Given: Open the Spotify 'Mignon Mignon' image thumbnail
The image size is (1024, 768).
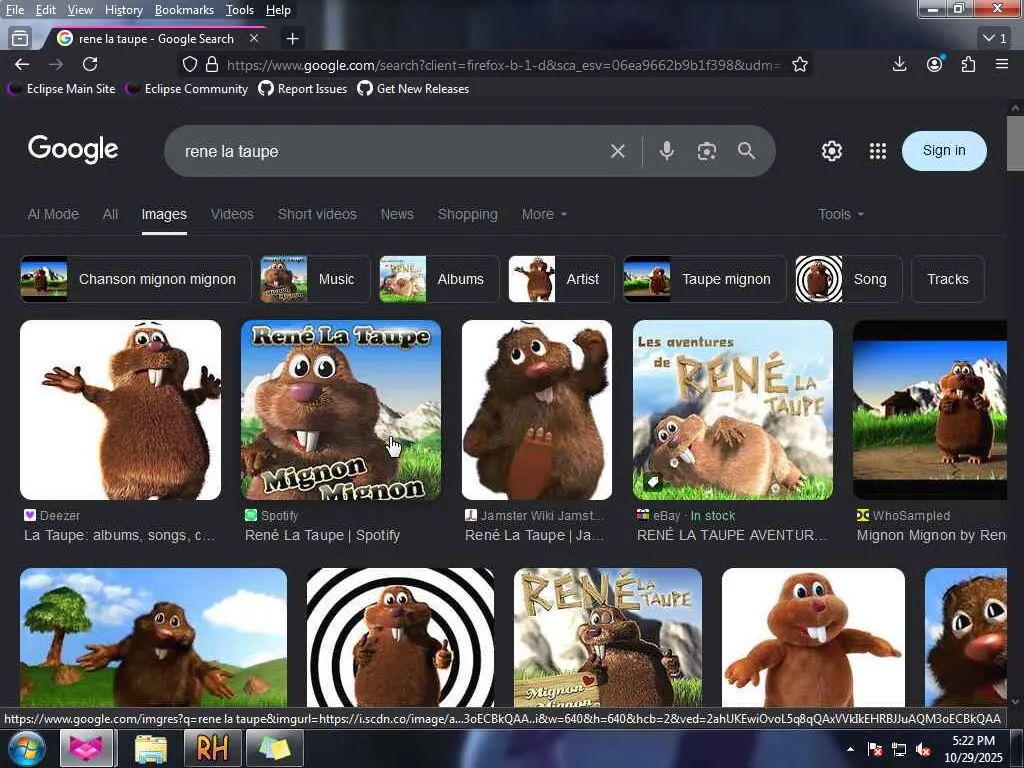Looking at the screenshot, I should (341, 410).
